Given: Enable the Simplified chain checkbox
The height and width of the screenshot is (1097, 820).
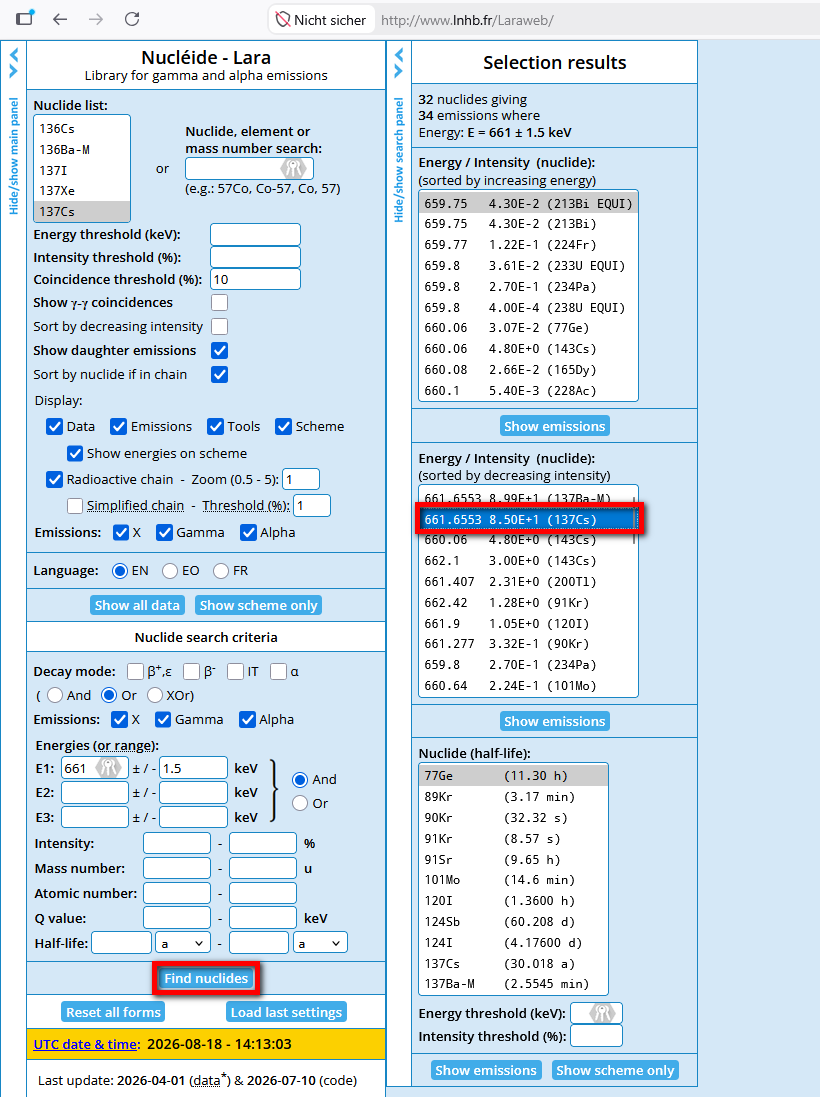Looking at the screenshot, I should coord(75,505).
